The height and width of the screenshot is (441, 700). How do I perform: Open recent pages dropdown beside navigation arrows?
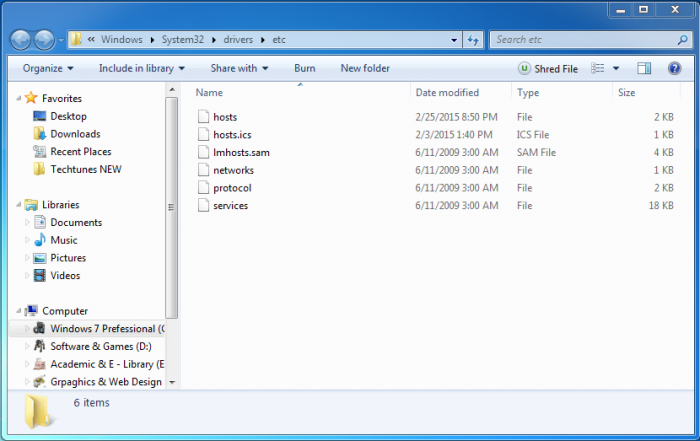61,40
